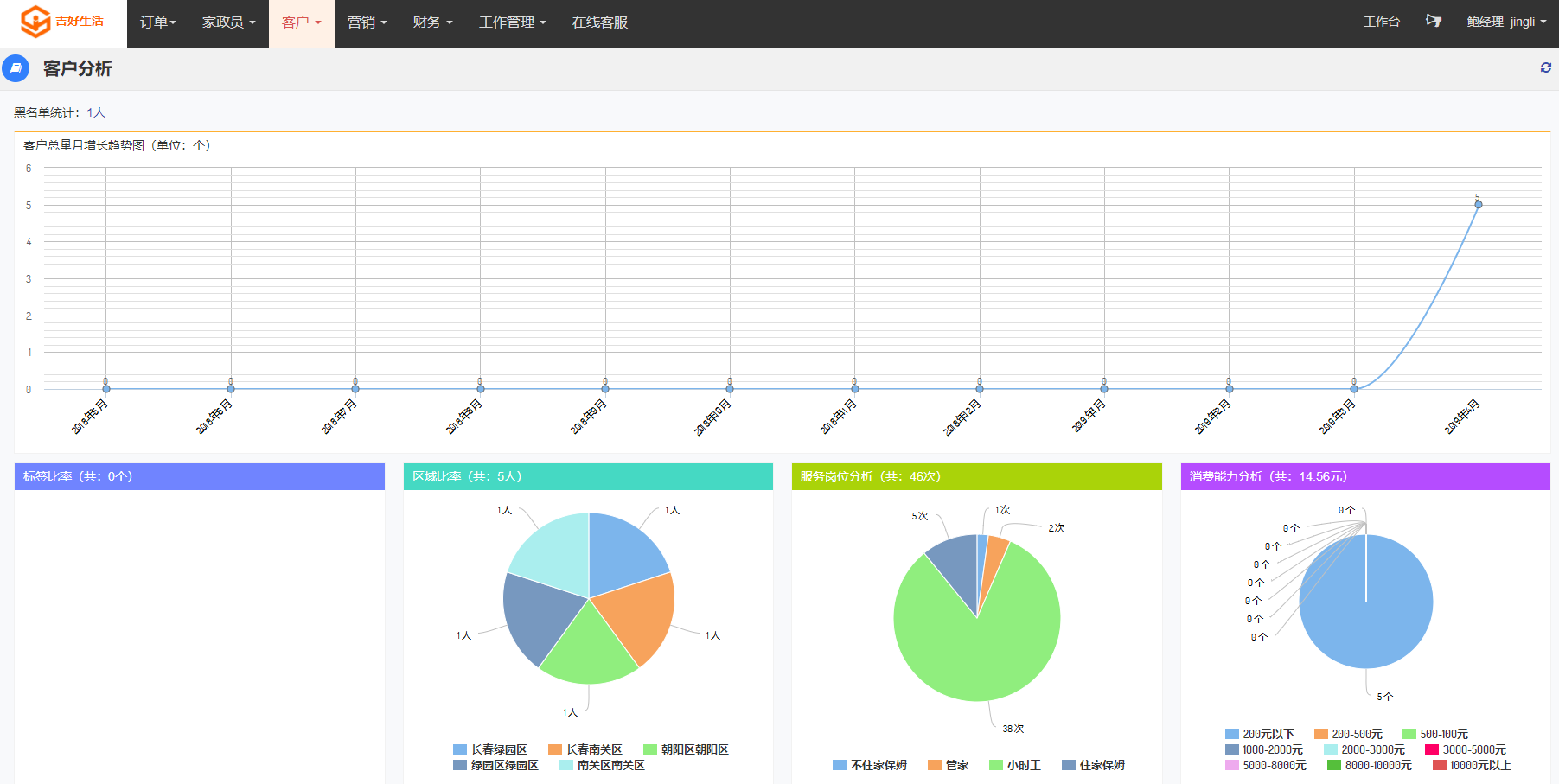This screenshot has width=1559, height=784.
Task: Expand the 订单 dropdown menu
Action: [x=158, y=22]
